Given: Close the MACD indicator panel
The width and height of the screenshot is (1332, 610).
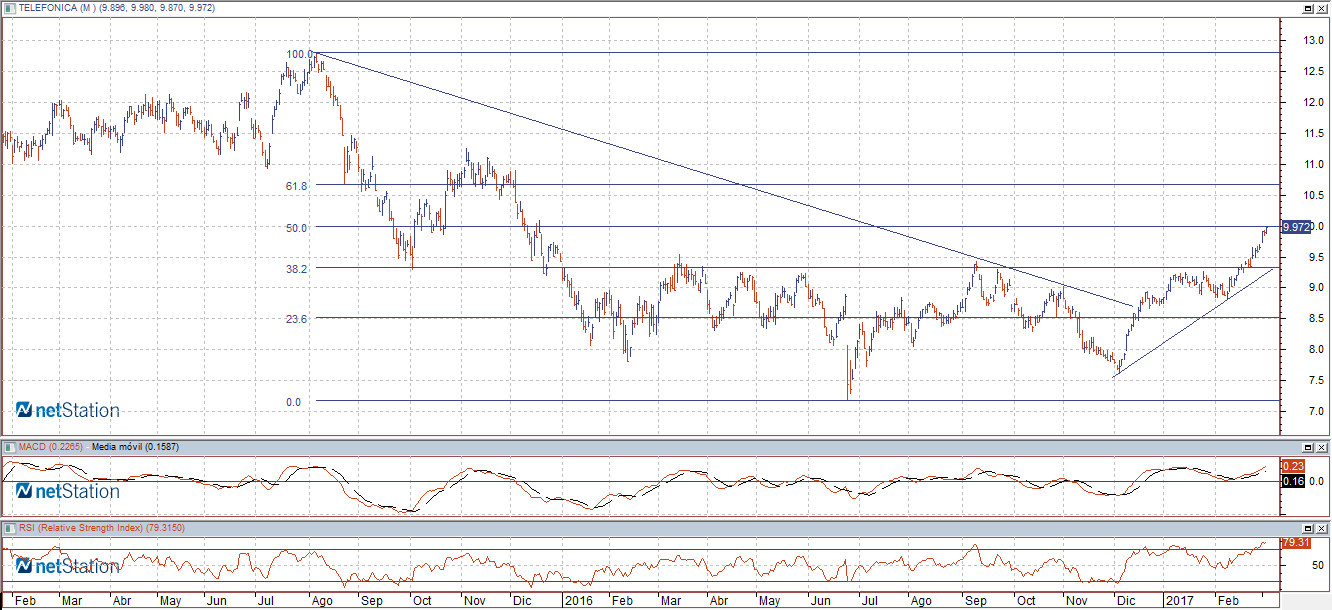Looking at the screenshot, I should pos(1321,446).
